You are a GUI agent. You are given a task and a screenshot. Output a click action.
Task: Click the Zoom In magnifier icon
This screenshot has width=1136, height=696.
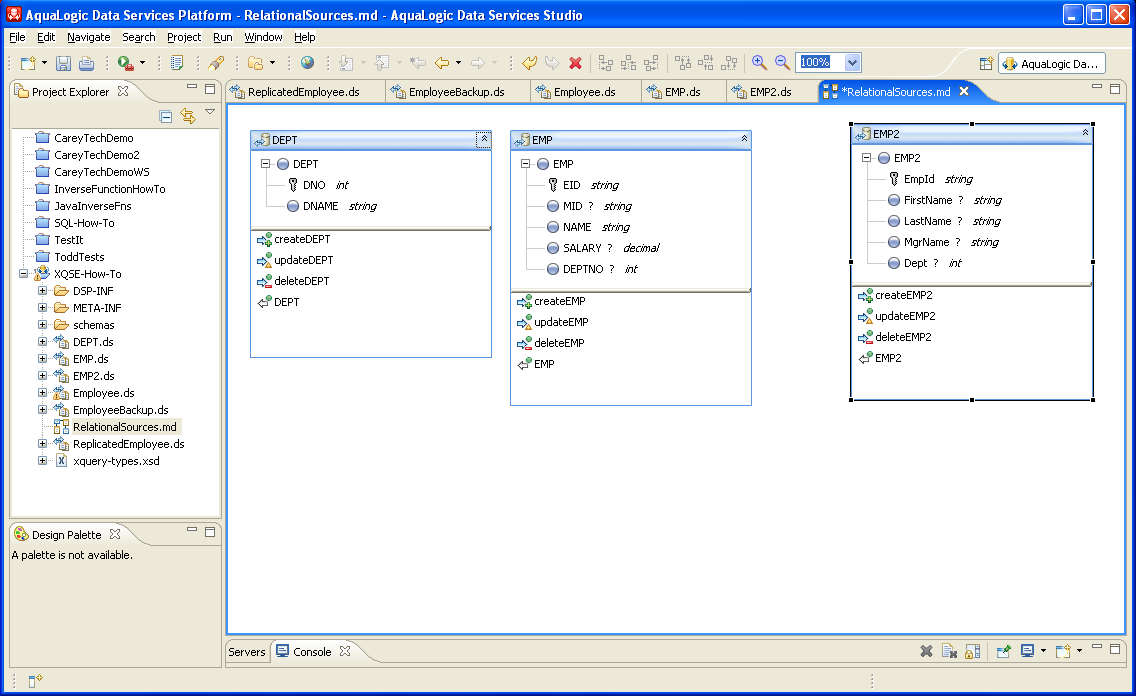pos(759,63)
